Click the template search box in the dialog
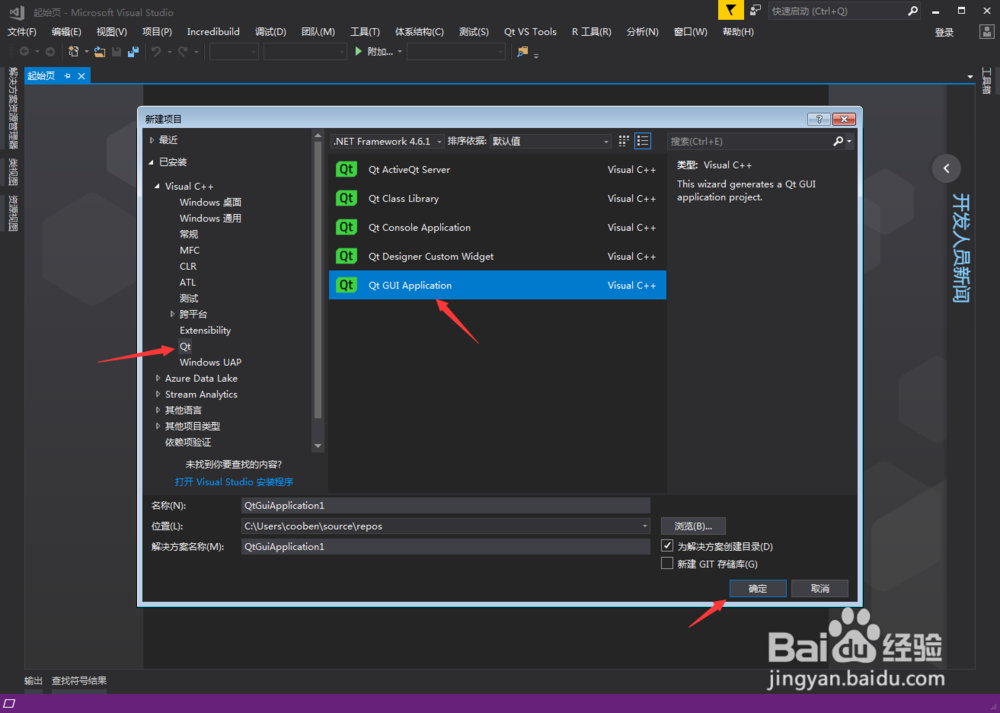The width and height of the screenshot is (1000, 713). 749,141
